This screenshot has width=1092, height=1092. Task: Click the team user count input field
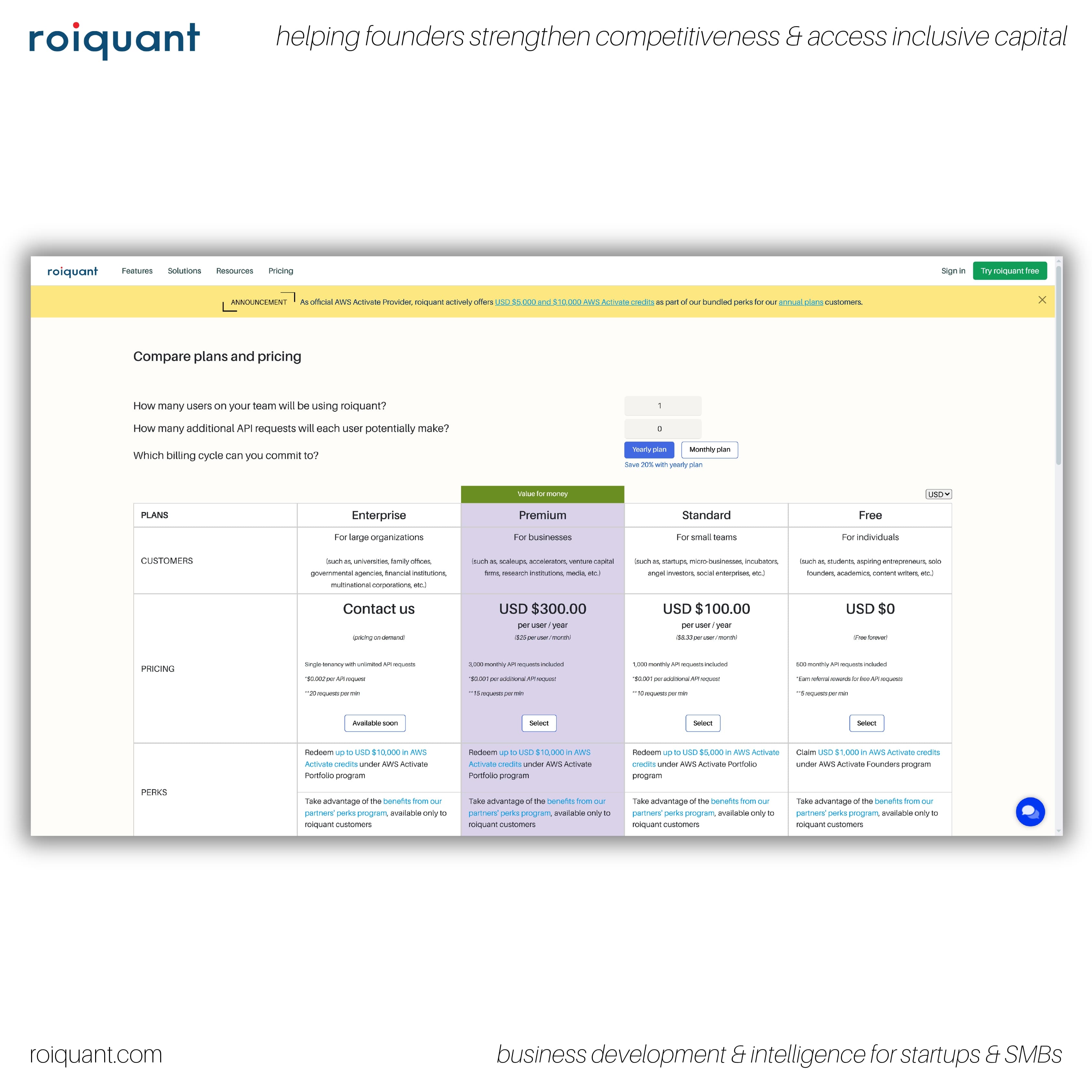pyautogui.click(x=662, y=406)
